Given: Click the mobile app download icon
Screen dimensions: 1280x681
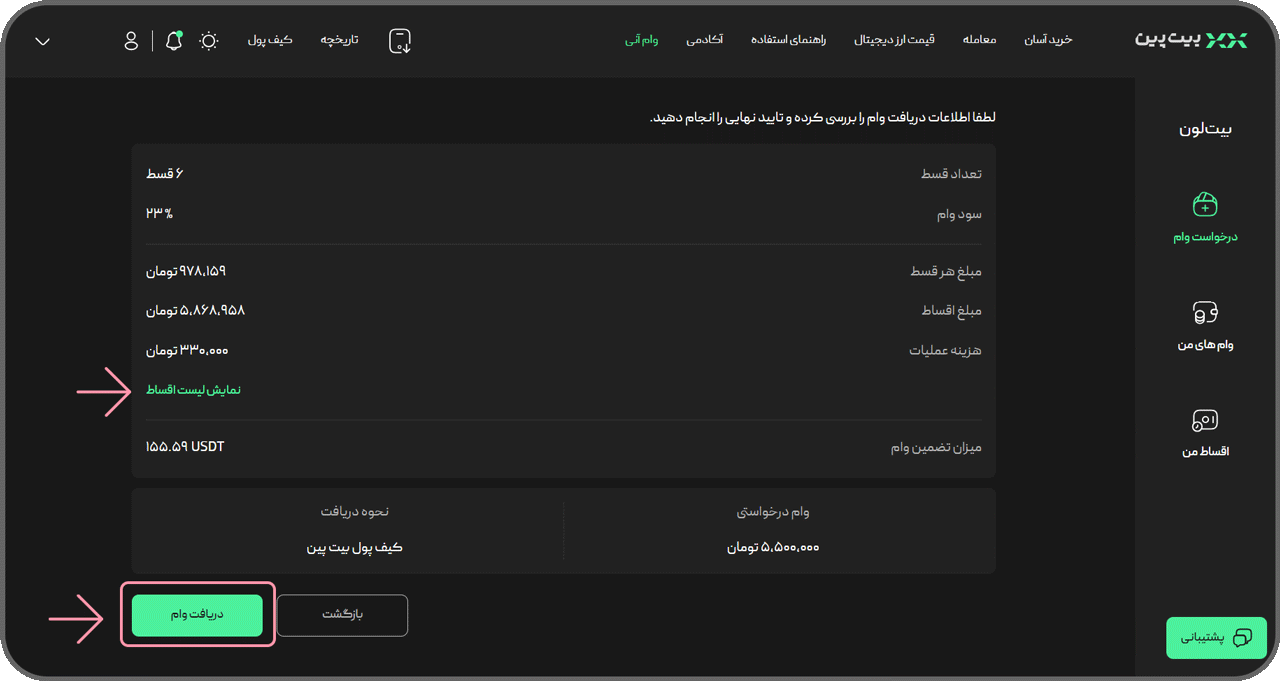Looking at the screenshot, I should point(399,41).
